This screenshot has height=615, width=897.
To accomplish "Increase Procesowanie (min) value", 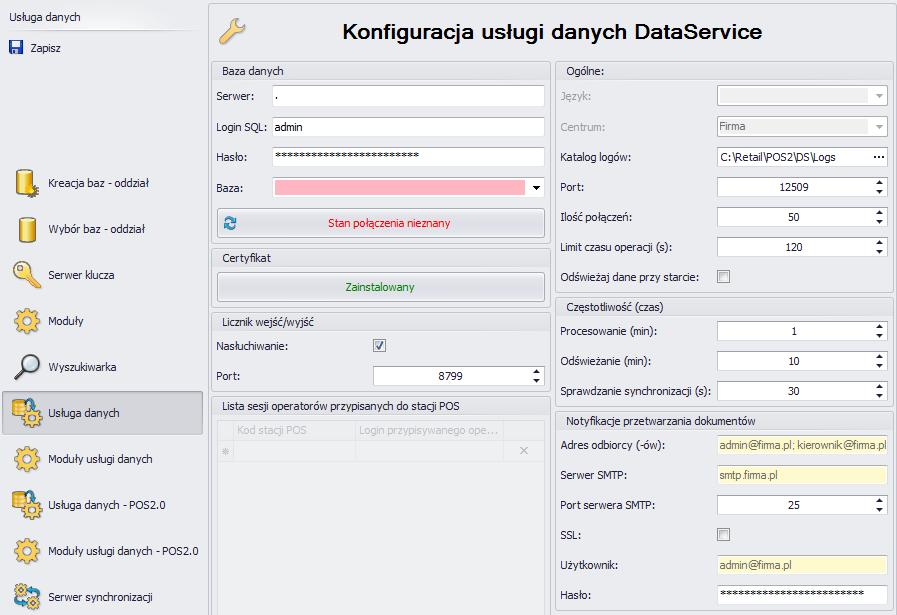I will [879, 327].
